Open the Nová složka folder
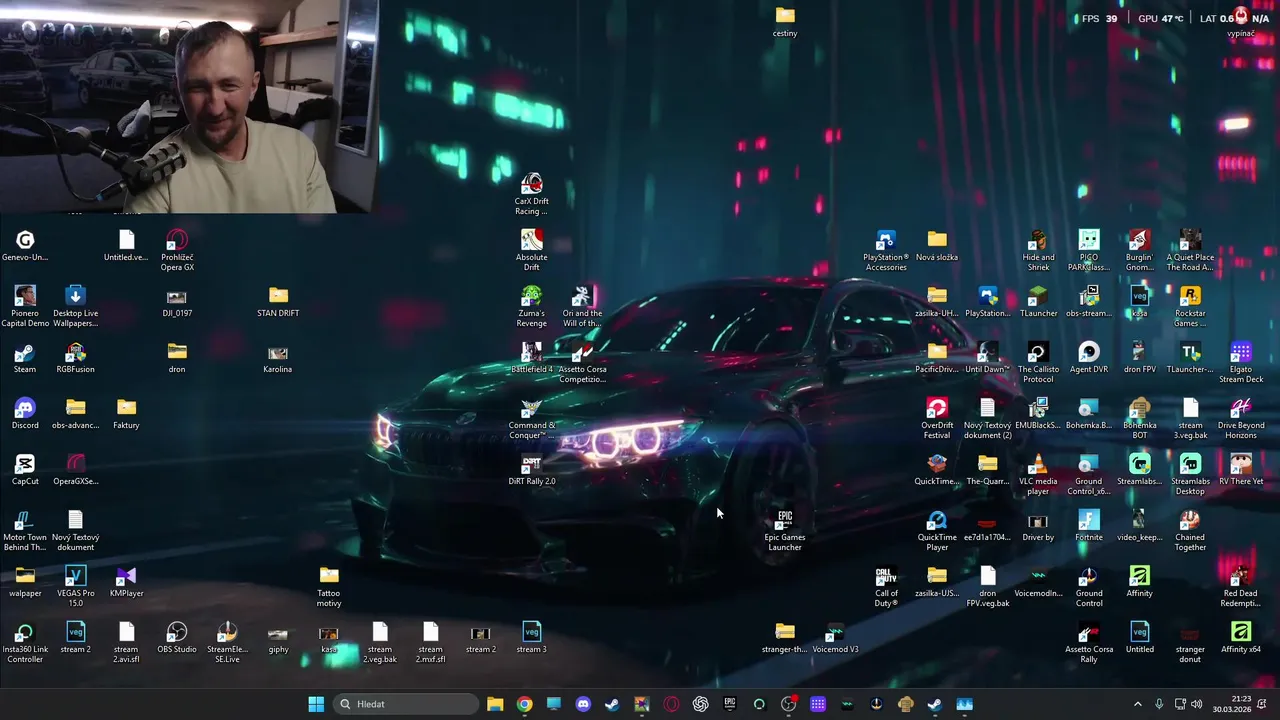 tap(937, 247)
